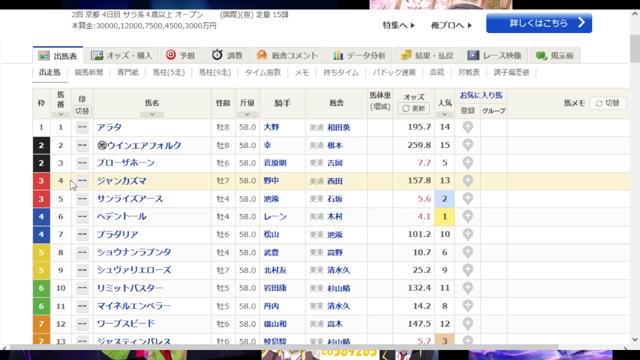Select the 馬柱(9走) sub-tab

[x=215, y=72]
